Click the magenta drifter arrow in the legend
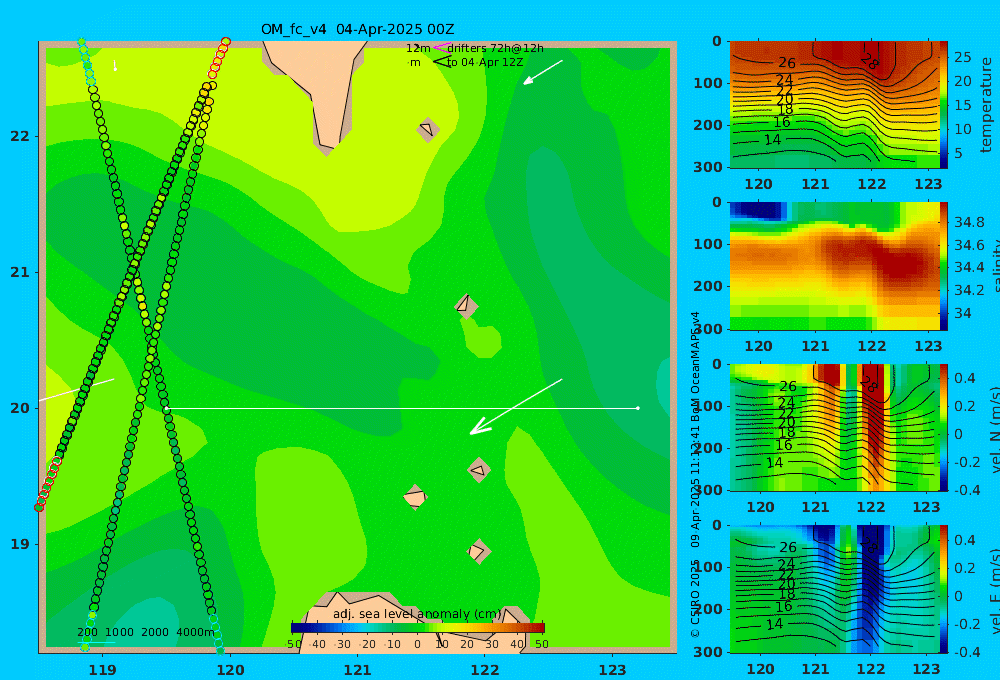 pos(441,47)
